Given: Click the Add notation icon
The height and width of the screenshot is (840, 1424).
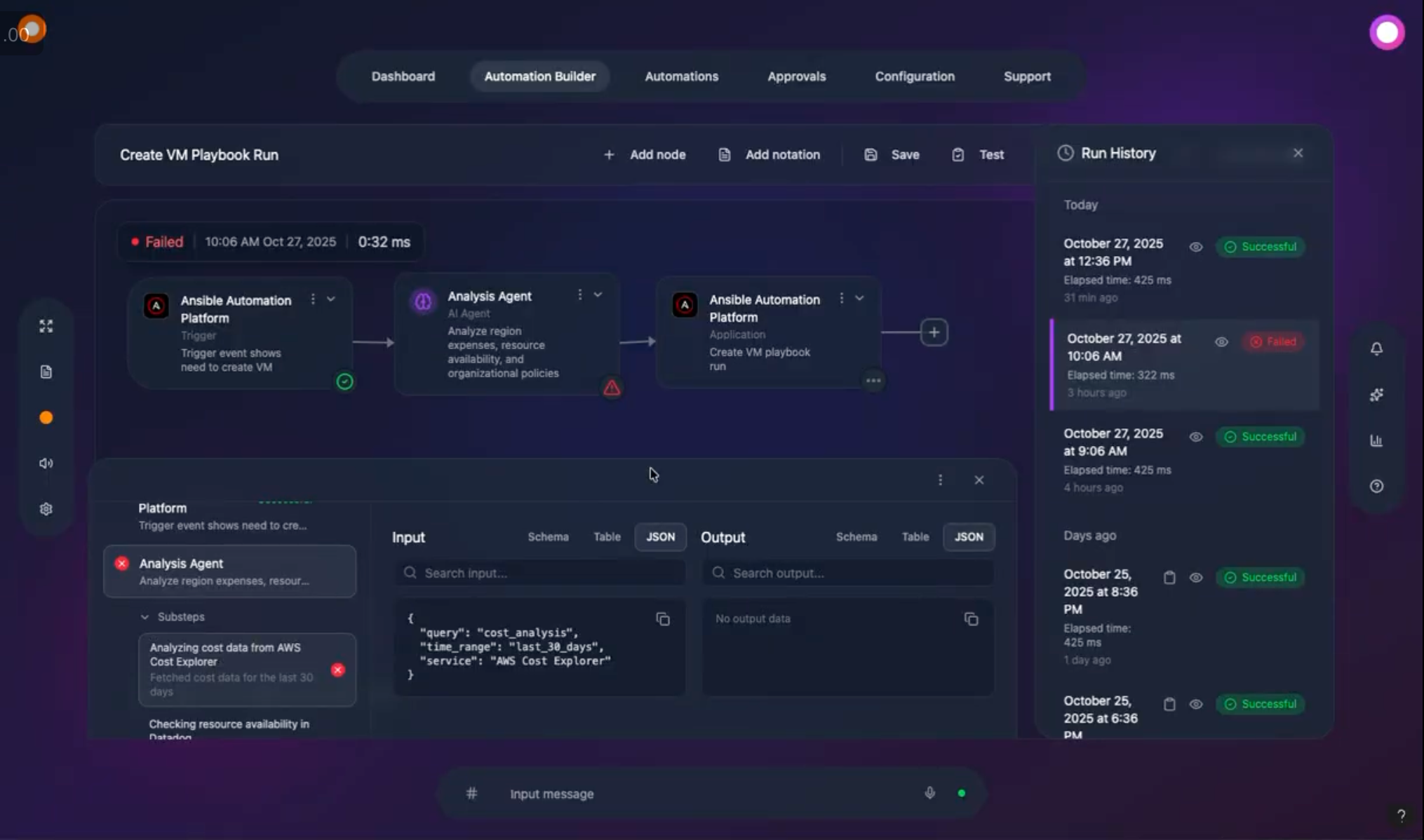Looking at the screenshot, I should point(724,154).
